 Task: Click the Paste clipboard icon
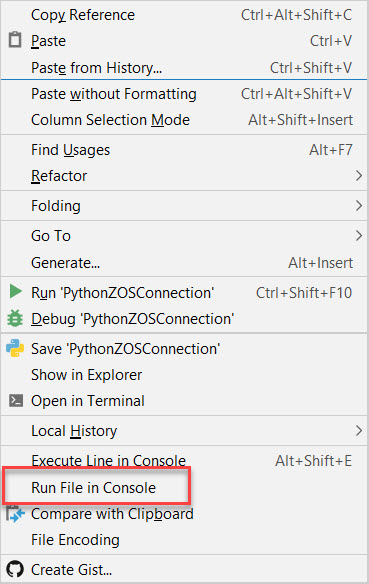(x=15, y=40)
